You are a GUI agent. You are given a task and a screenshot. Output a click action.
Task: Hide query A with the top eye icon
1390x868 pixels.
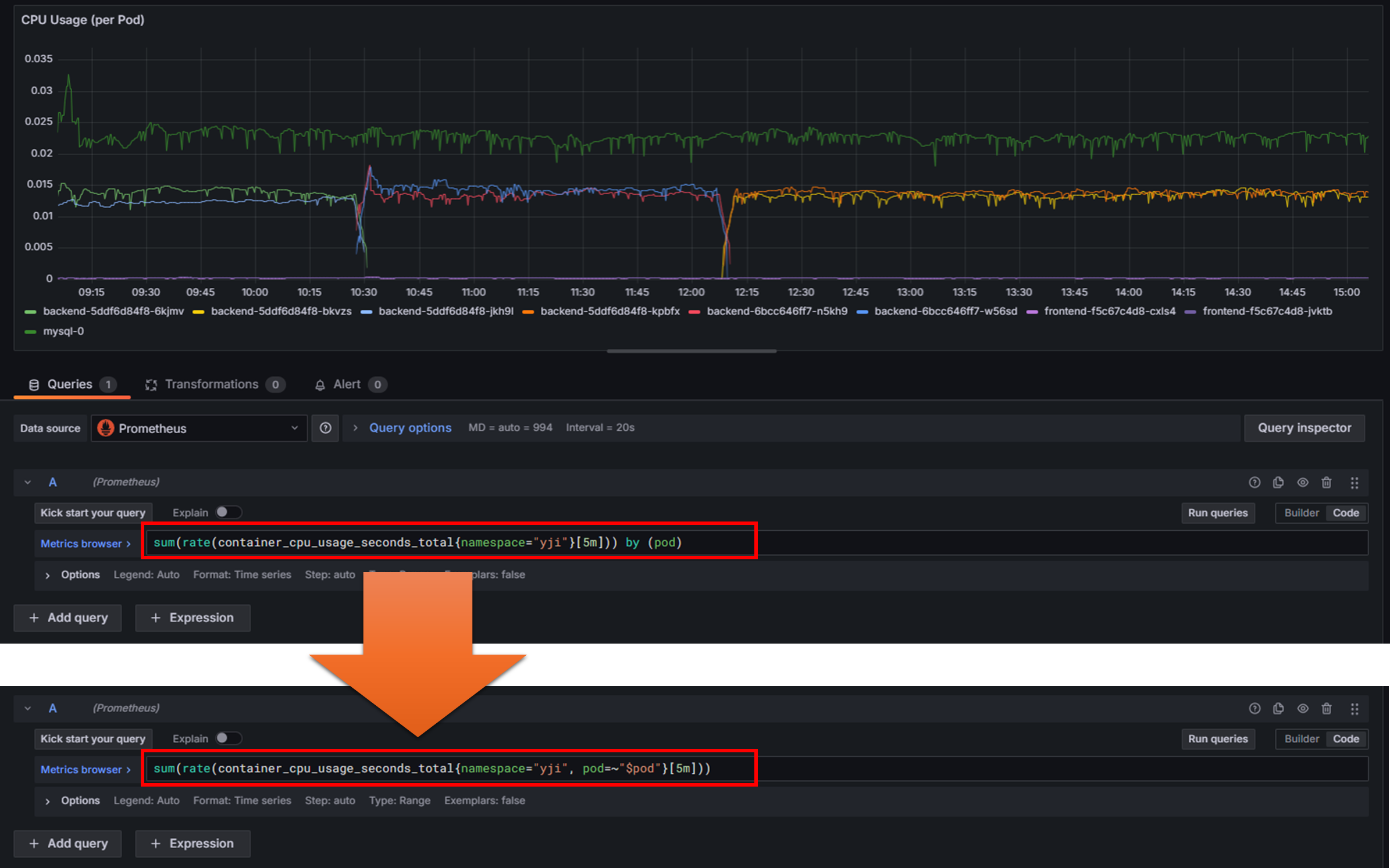tap(1302, 483)
